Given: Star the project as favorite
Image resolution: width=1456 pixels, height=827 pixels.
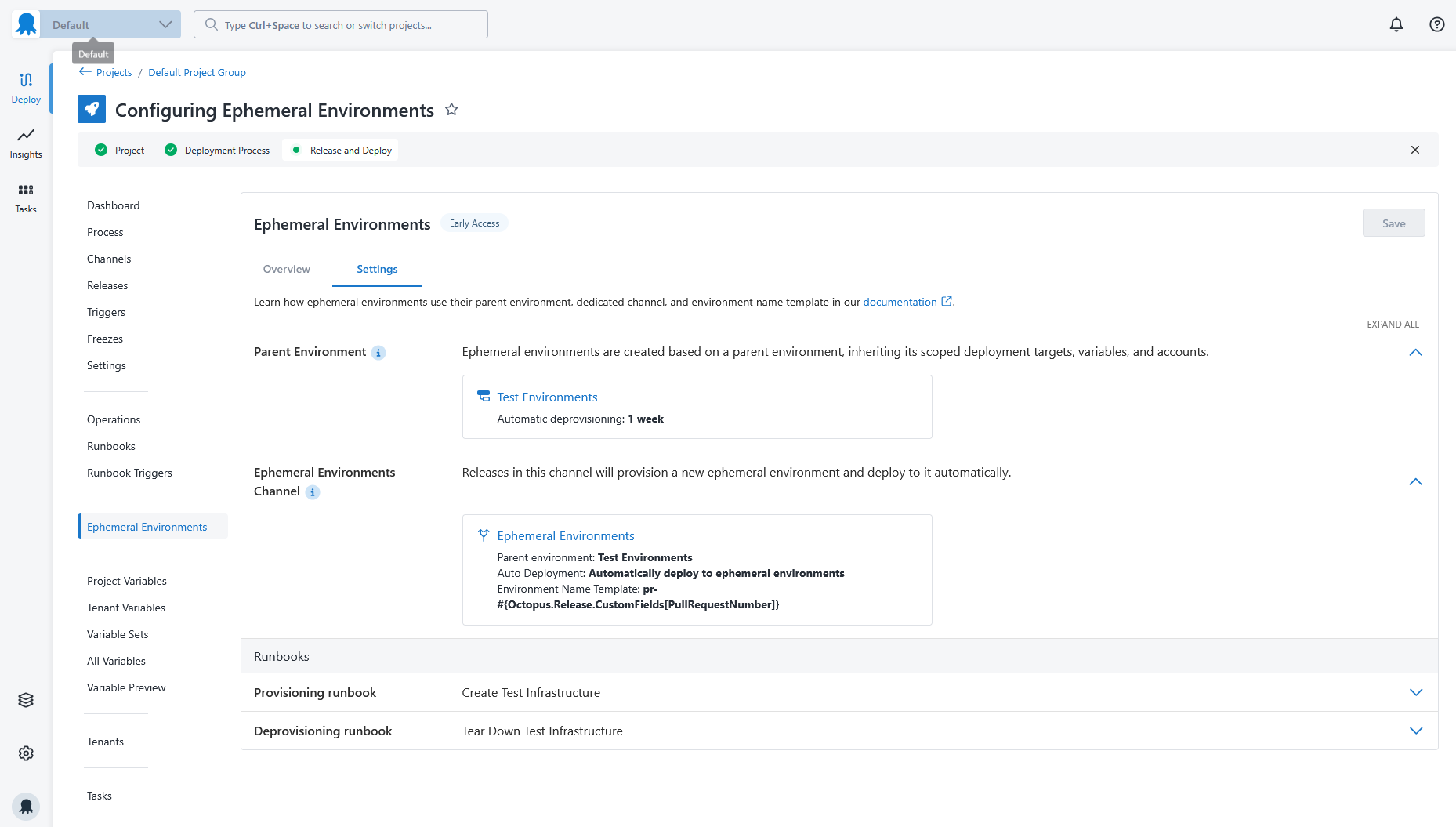Looking at the screenshot, I should pyautogui.click(x=451, y=110).
